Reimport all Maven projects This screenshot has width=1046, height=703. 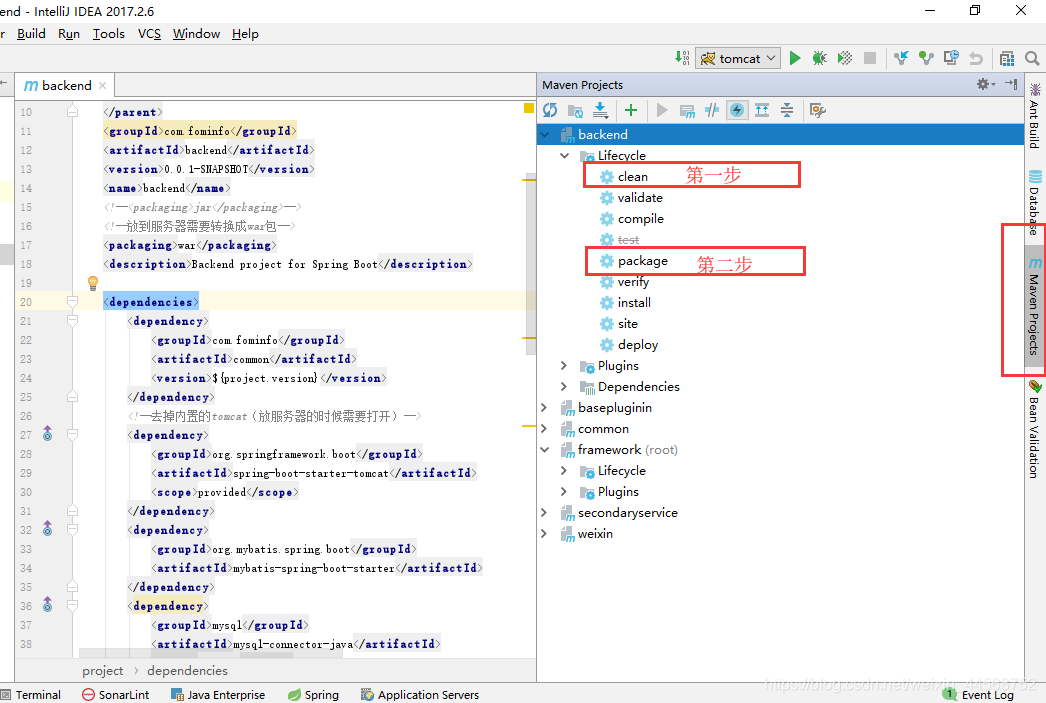[x=550, y=110]
